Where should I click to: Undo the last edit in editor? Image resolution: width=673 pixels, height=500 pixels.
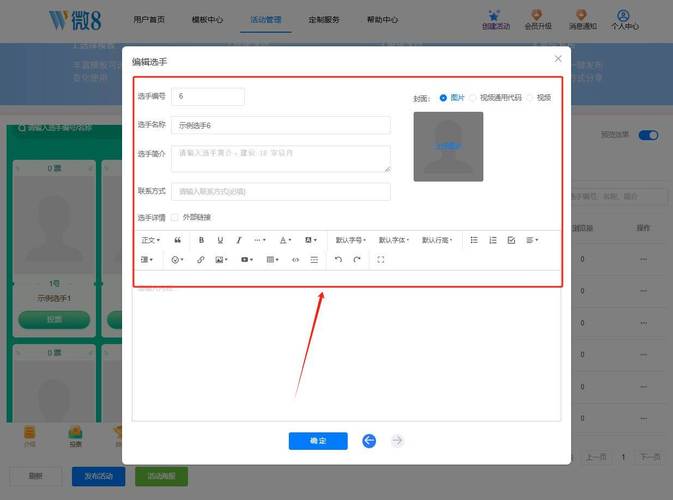(x=338, y=260)
